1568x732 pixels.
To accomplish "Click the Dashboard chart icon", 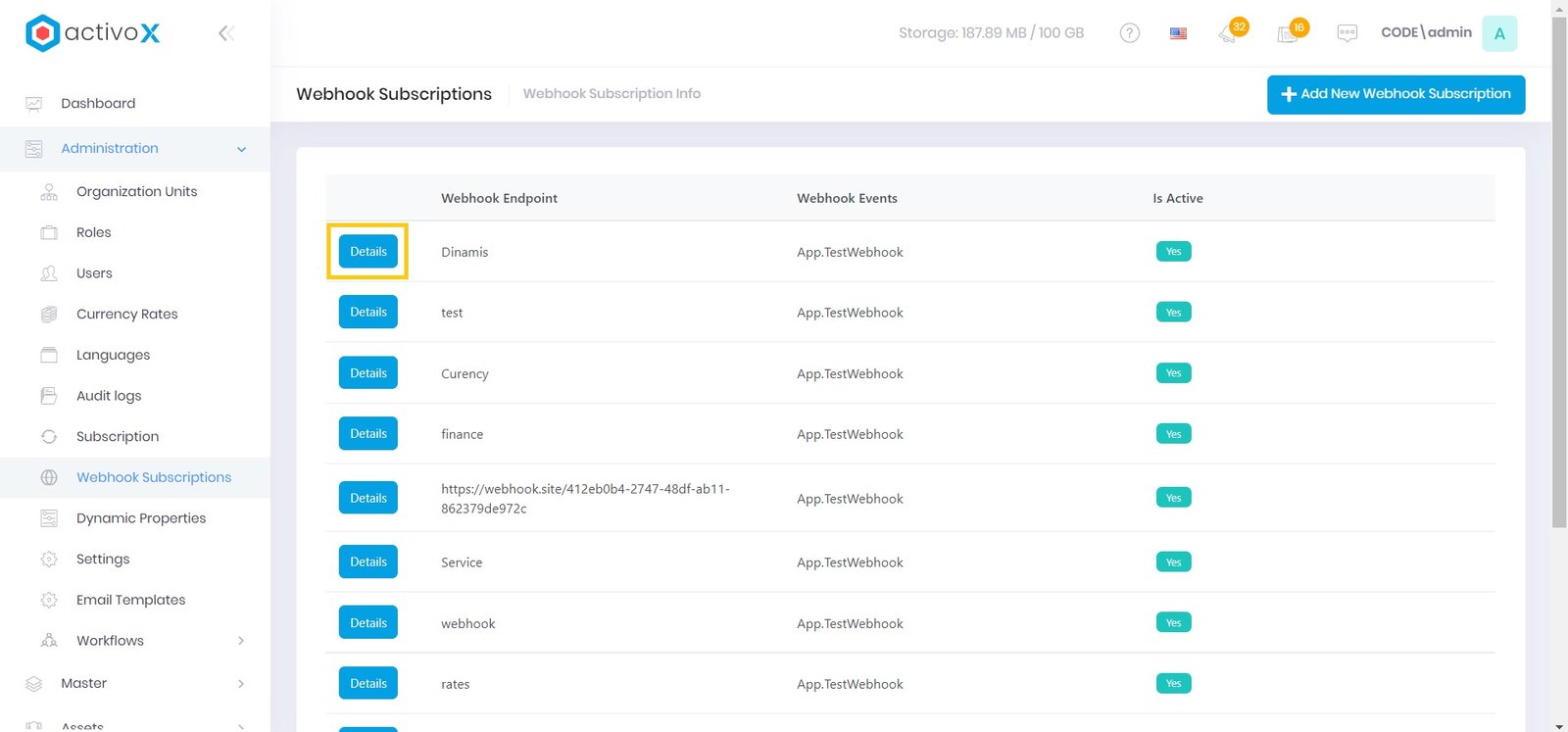I will [x=34, y=104].
